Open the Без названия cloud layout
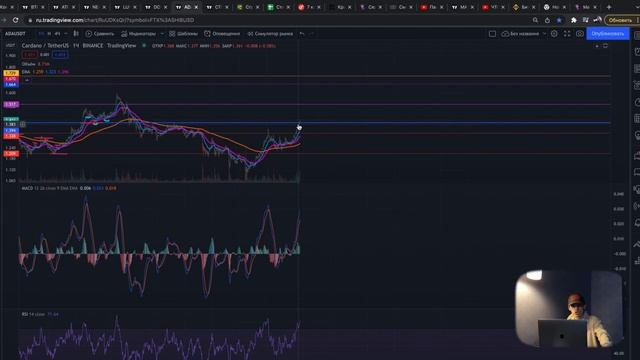 point(520,33)
